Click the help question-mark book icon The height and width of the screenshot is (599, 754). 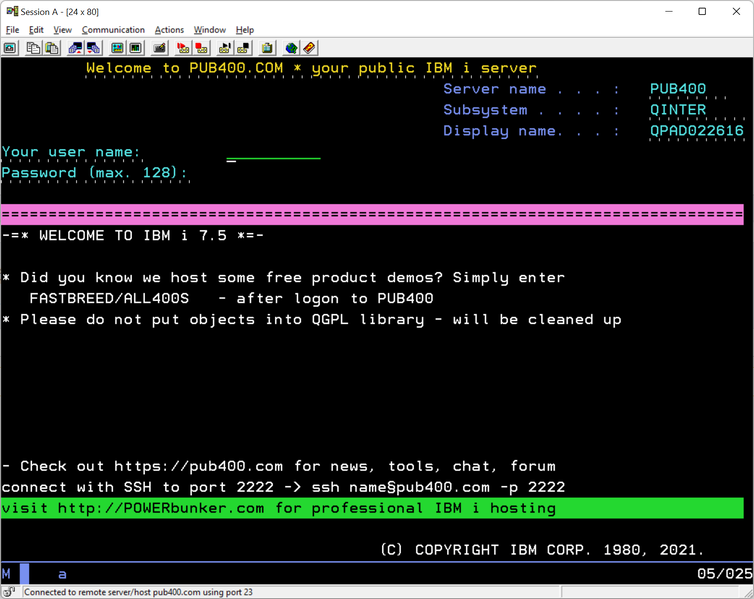coord(309,48)
